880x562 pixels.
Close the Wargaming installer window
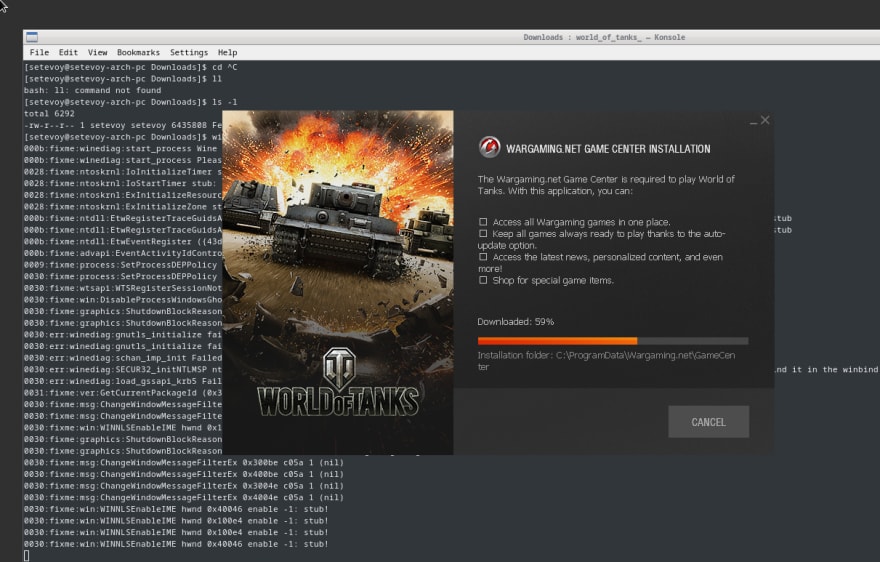pos(765,120)
